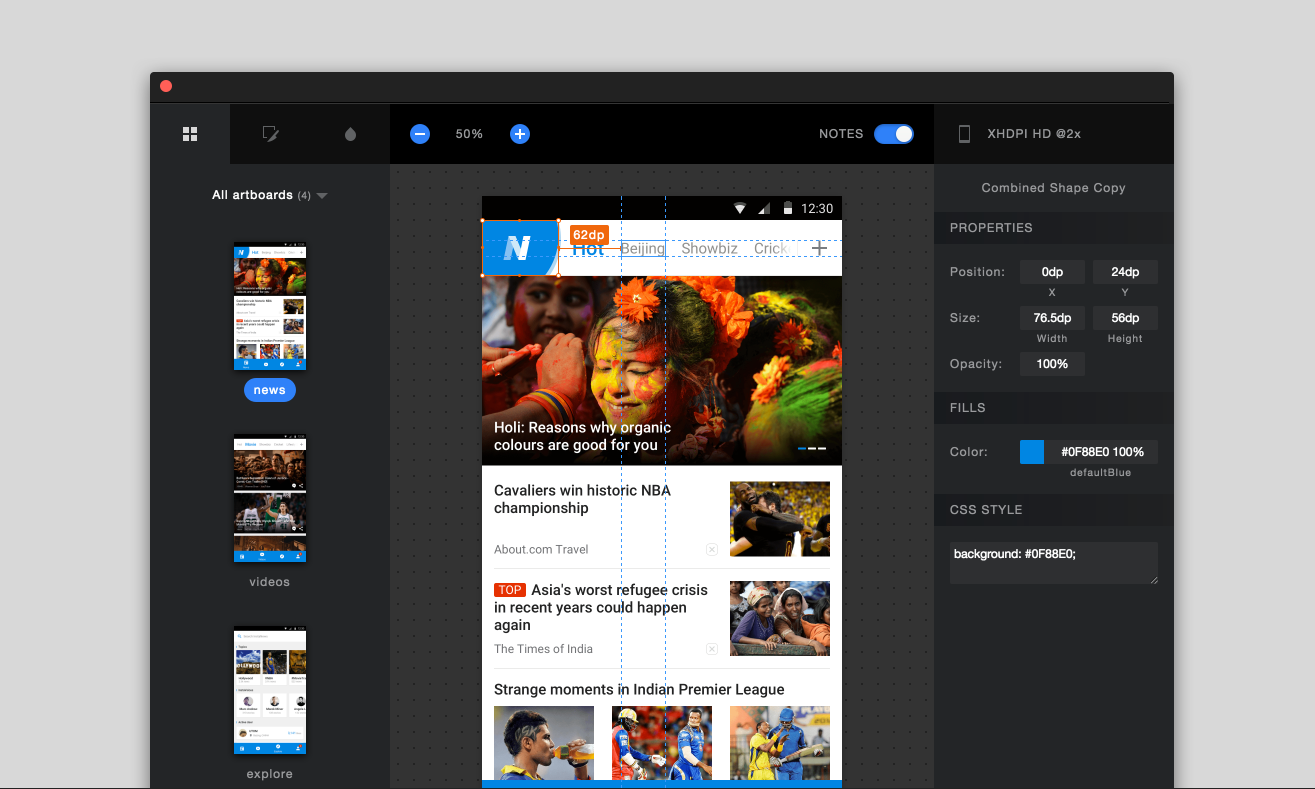The height and width of the screenshot is (789, 1315).
Task: Click the Position X value 0dp
Action: [1052, 272]
